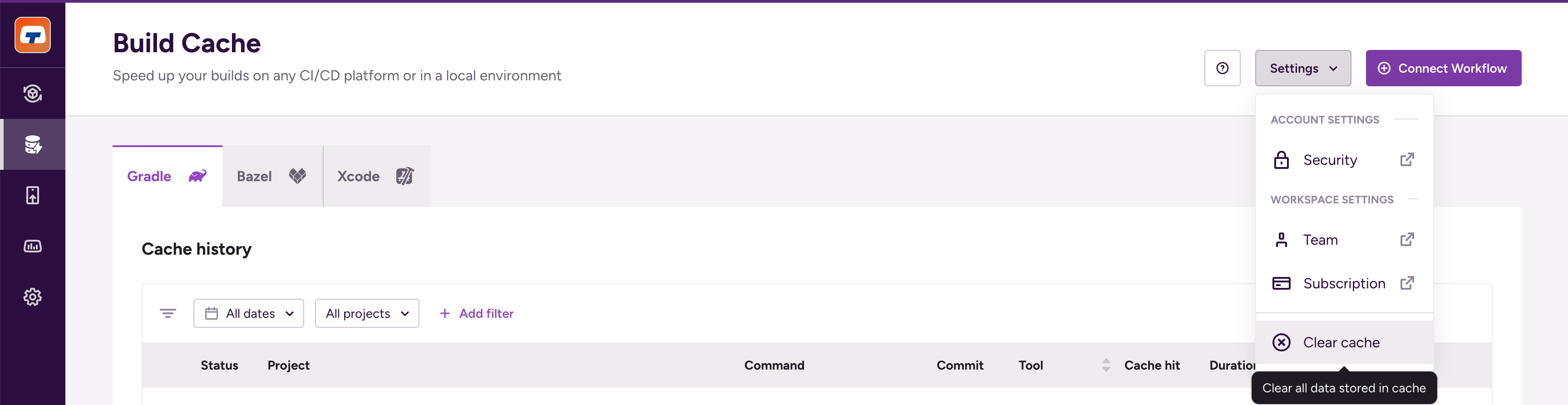Click the Add filter link
Screen dimensions: 1568x405
point(477,314)
